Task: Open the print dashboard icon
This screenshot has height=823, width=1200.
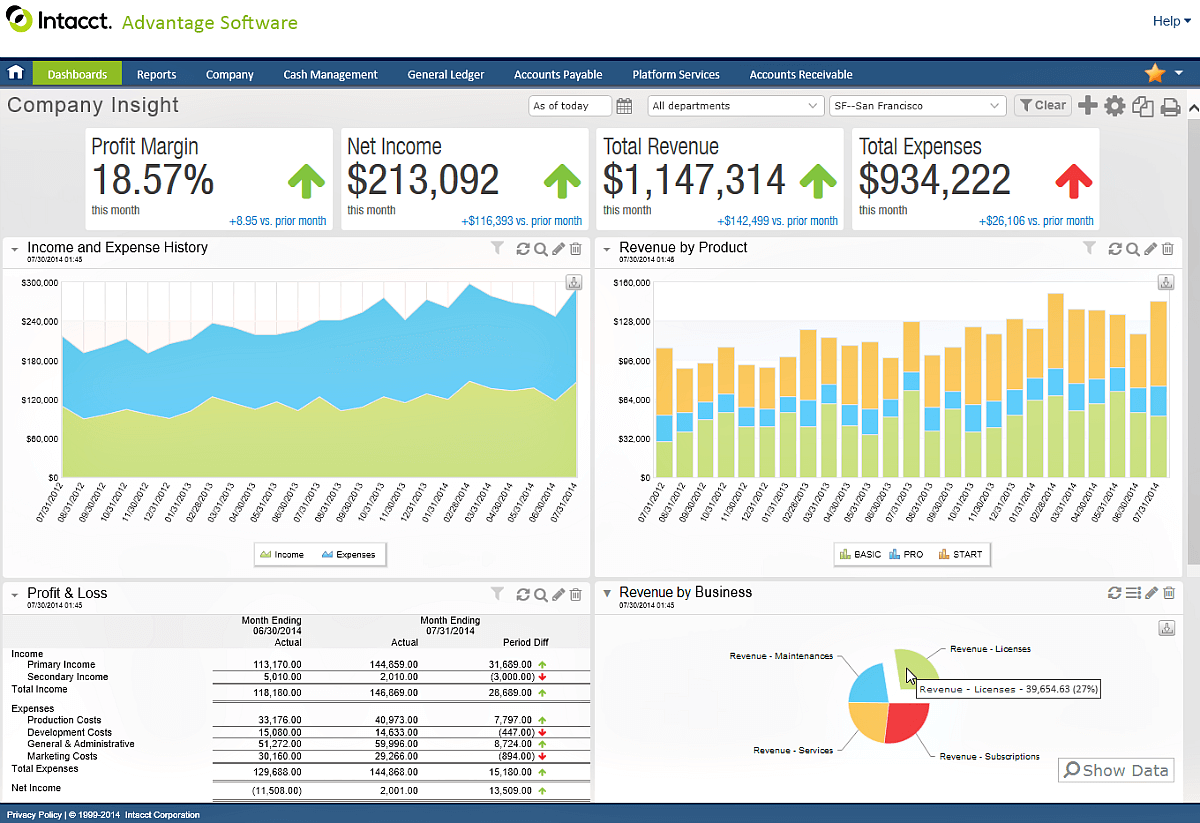Action: (1169, 105)
